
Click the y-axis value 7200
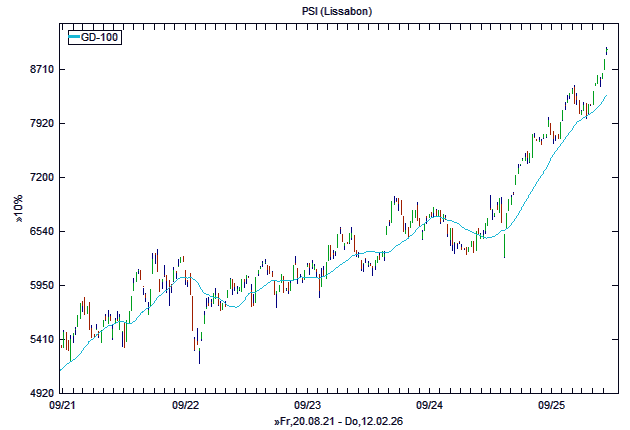42,177
